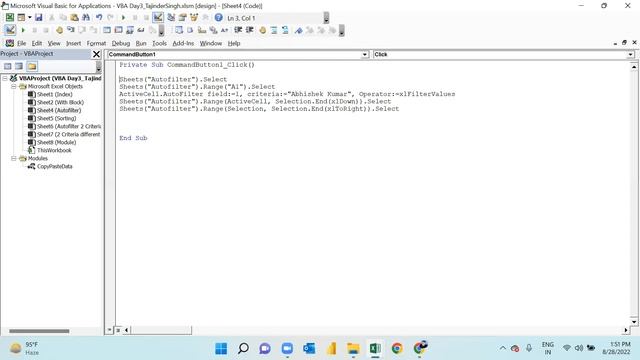Viewport: 640px width, 360px height.
Task: Select ThisWorkbook in project tree
Action: pyautogui.click(x=53, y=150)
